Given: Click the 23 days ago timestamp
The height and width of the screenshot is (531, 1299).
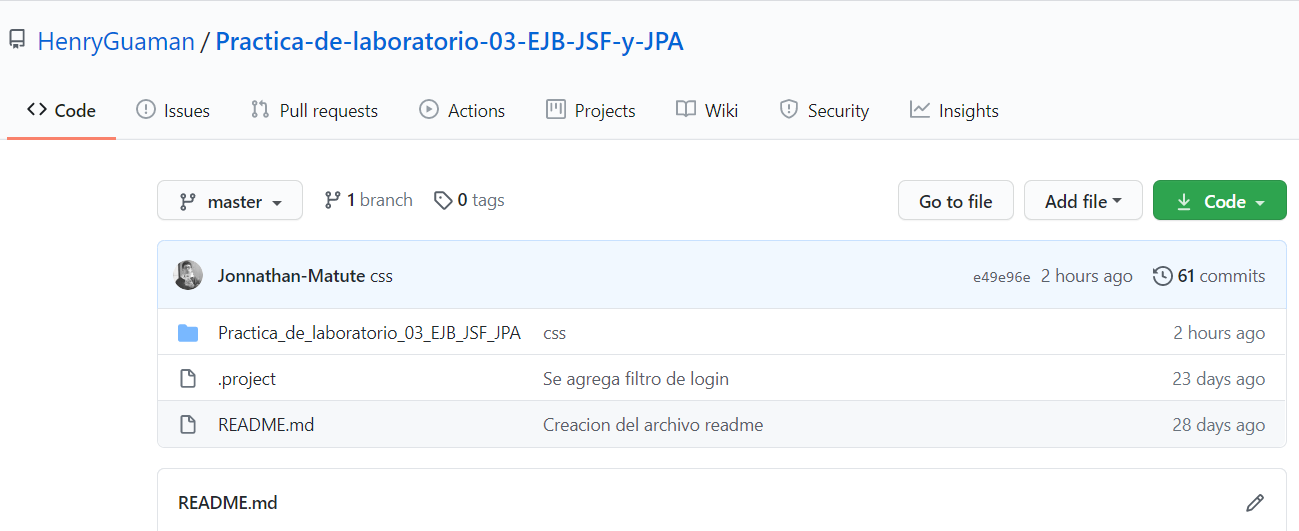Looking at the screenshot, I should (x=1219, y=379).
